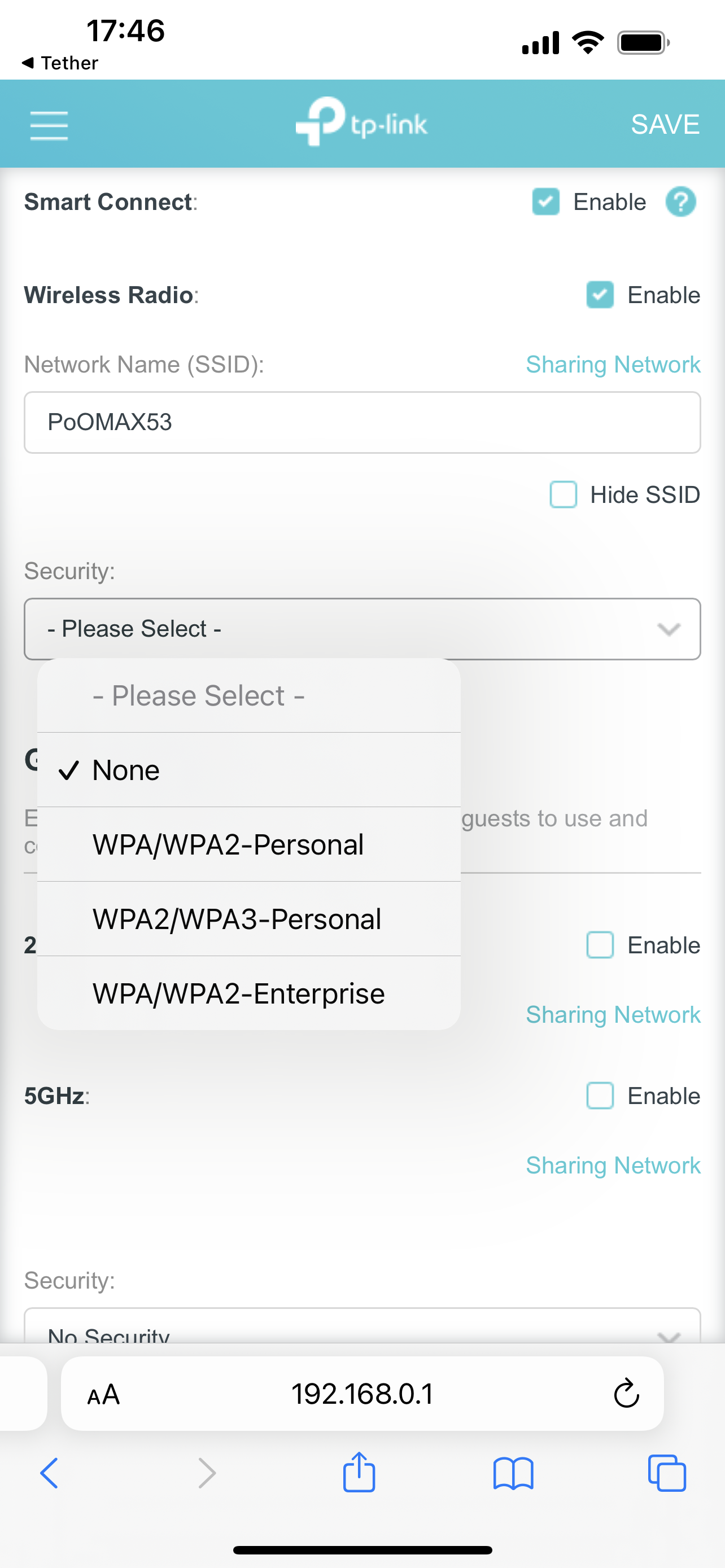Enable the 5GHz guest network checkbox
Viewport: 725px width, 1568px height.
coord(600,1096)
